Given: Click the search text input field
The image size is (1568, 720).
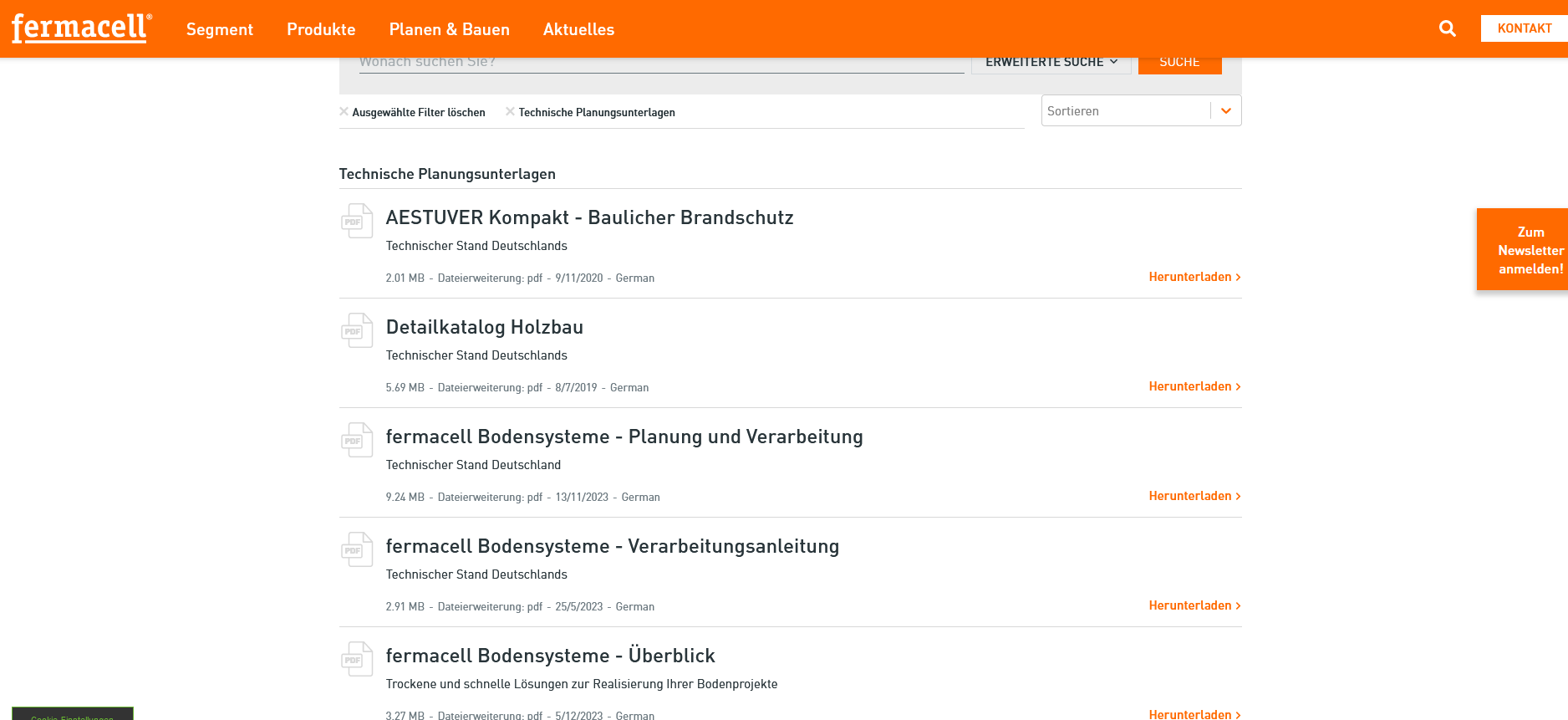Looking at the screenshot, I should pos(661,64).
